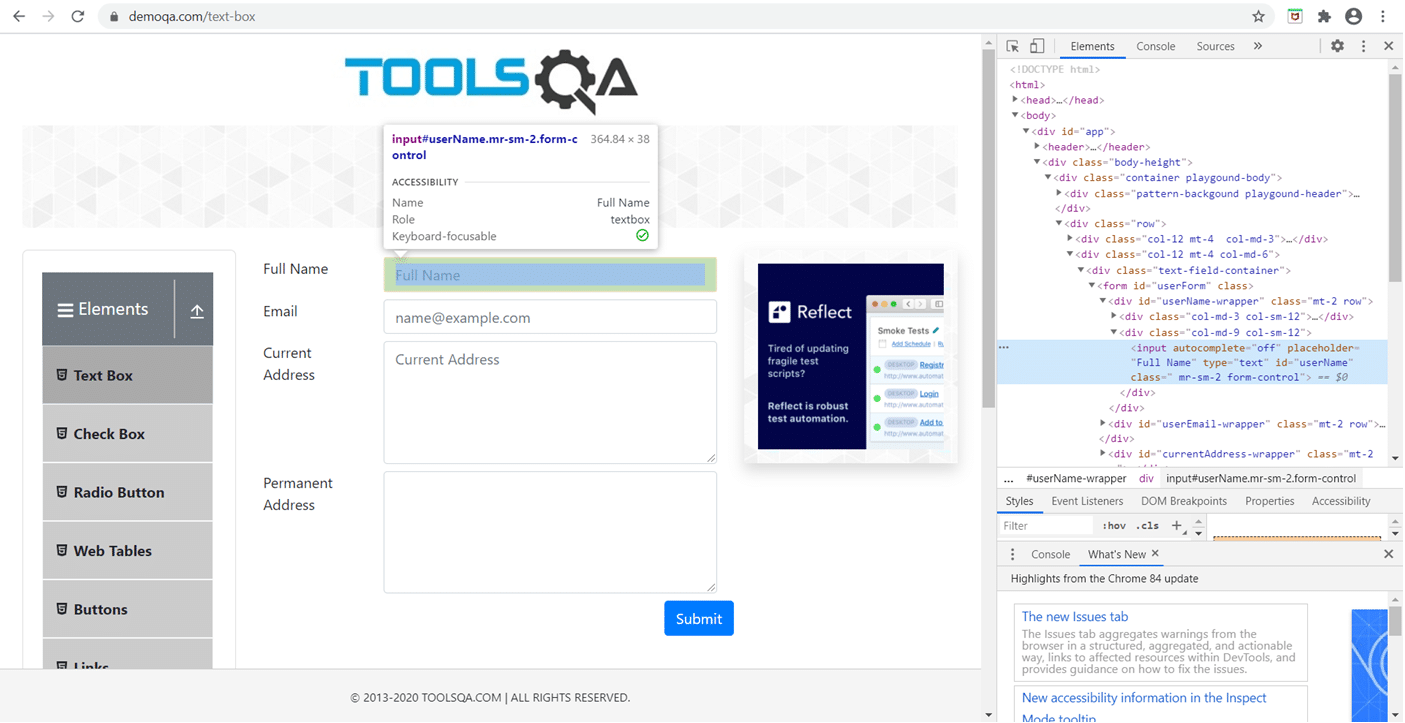Collapse the userForm form node
Image resolution: width=1405 pixels, height=723 pixels.
(1092, 286)
